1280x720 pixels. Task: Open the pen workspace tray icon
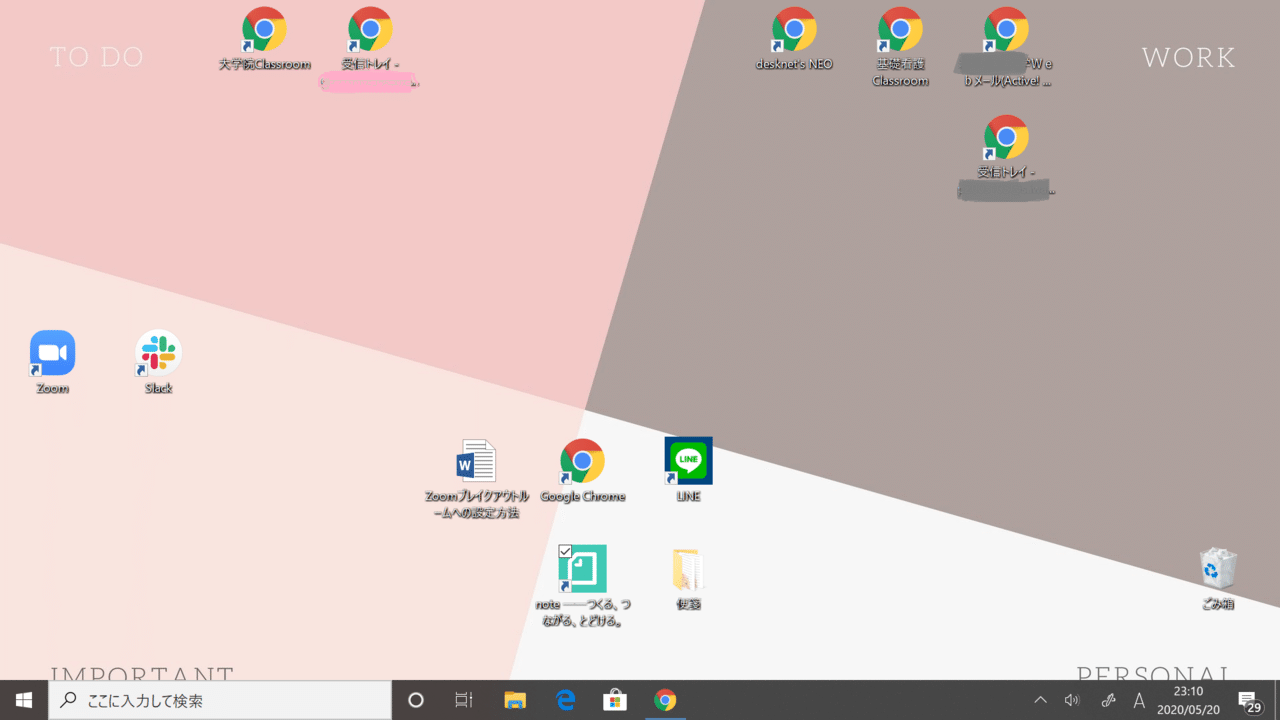tap(1107, 700)
